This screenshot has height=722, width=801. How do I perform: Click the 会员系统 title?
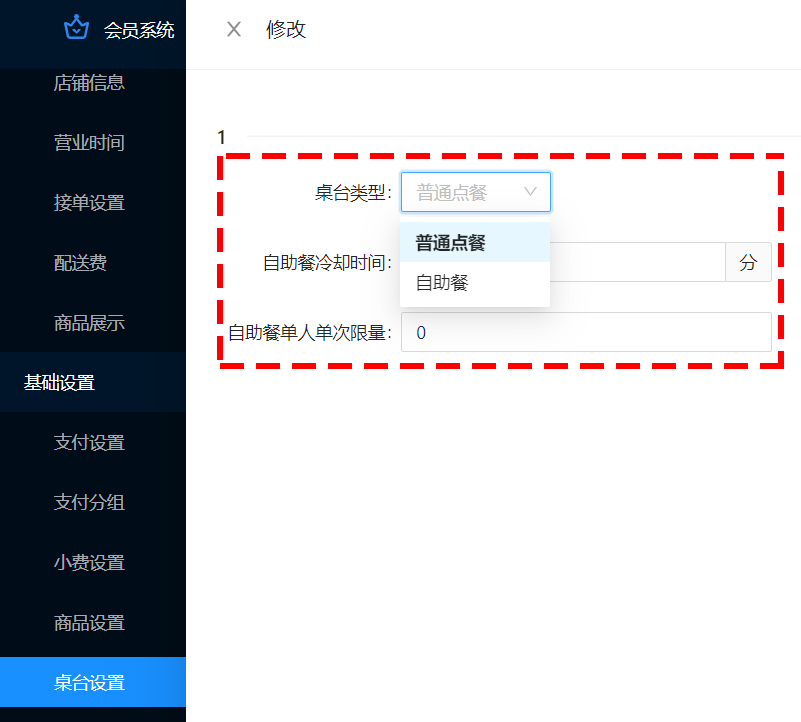click(139, 30)
